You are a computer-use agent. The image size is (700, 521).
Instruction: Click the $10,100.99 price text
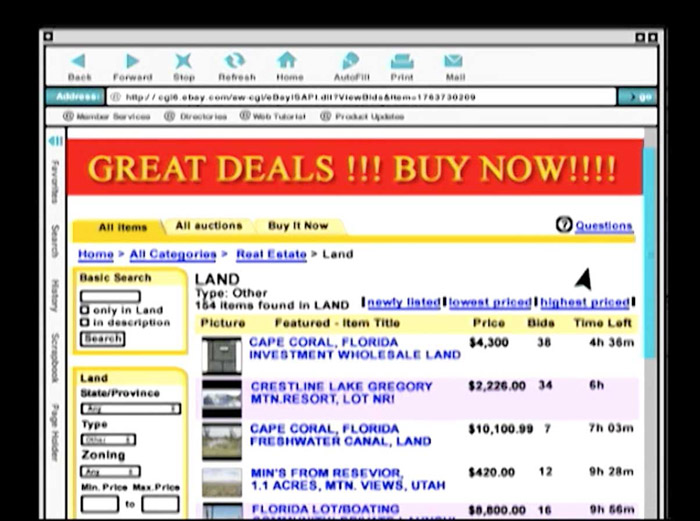pyautogui.click(x=500, y=429)
